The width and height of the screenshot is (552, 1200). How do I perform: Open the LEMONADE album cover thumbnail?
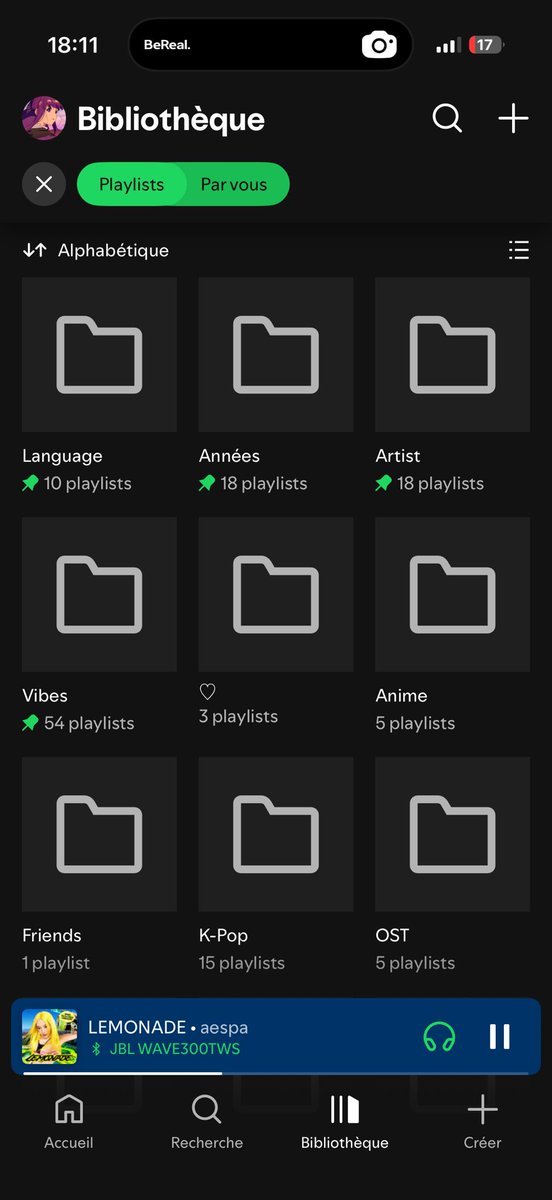[x=50, y=1037]
